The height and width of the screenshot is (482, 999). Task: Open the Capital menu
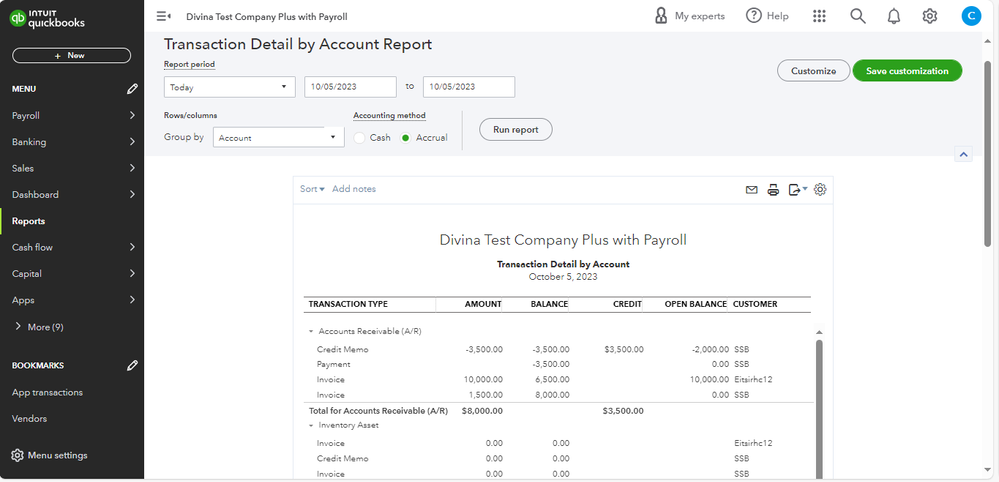pyautogui.click(x=72, y=274)
